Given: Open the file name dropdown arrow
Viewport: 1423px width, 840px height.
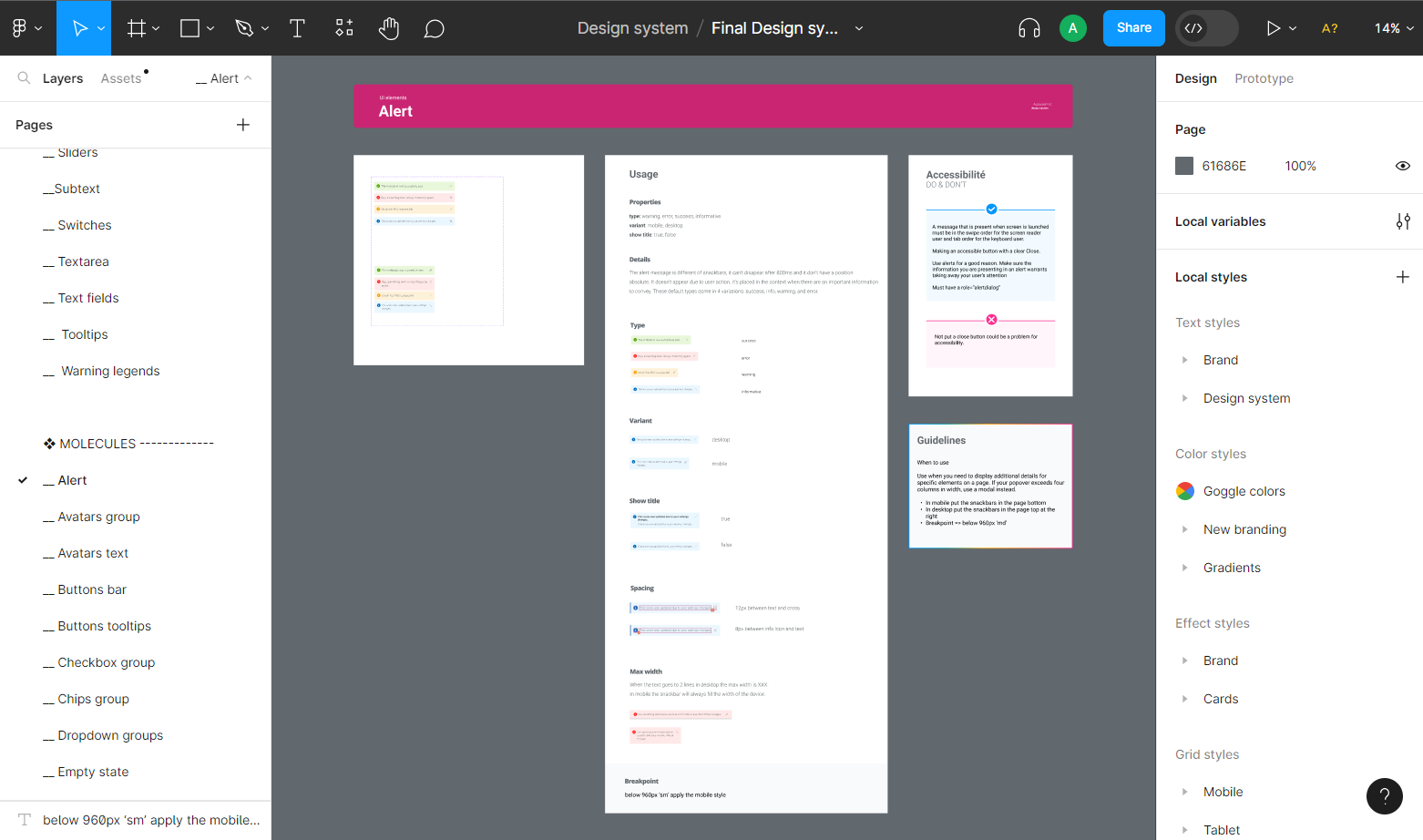Looking at the screenshot, I should pos(859,28).
